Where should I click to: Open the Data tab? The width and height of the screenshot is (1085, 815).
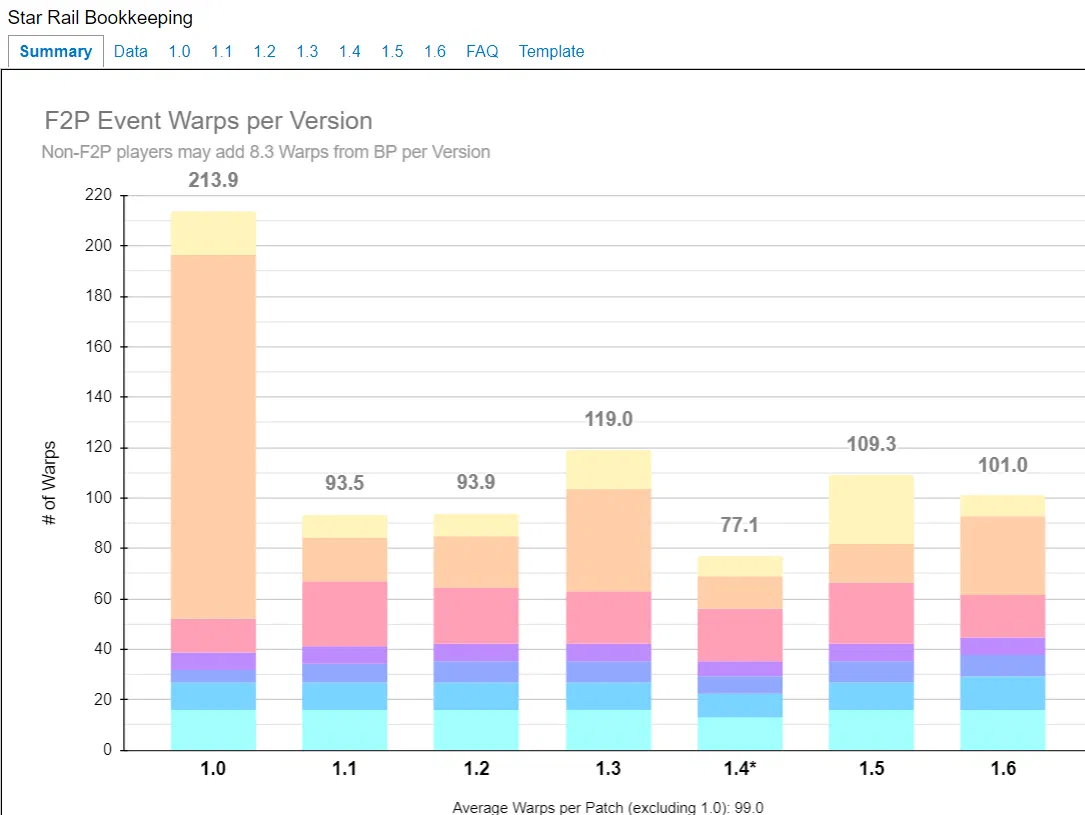click(130, 51)
